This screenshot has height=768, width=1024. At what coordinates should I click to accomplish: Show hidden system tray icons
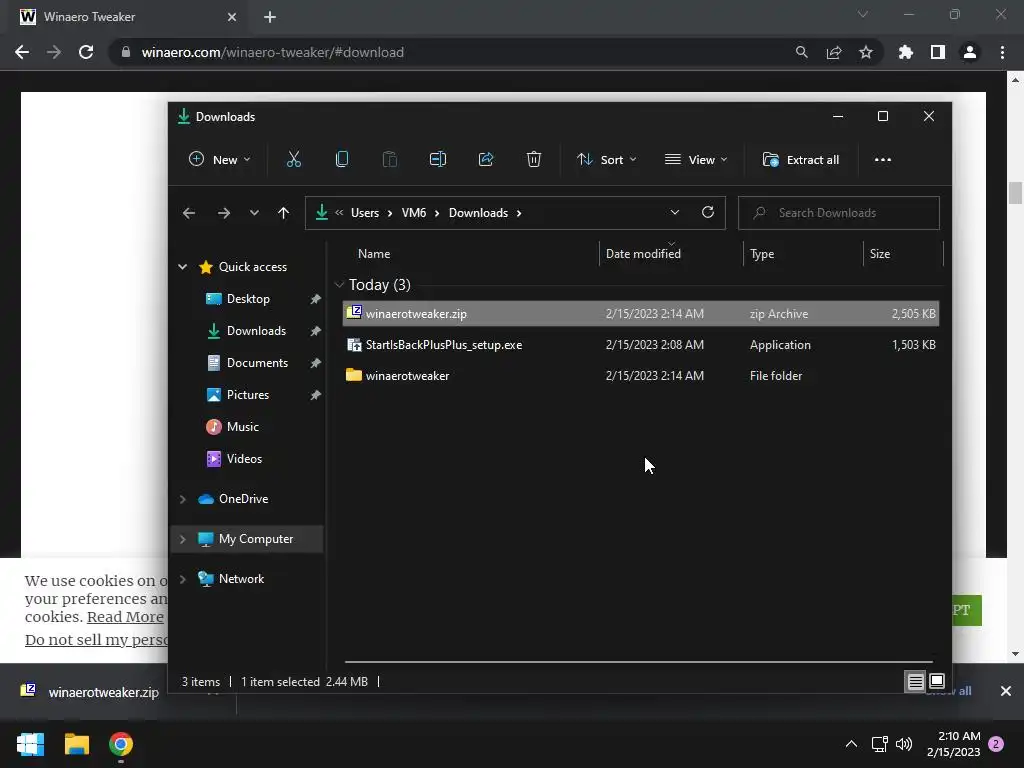click(x=851, y=744)
